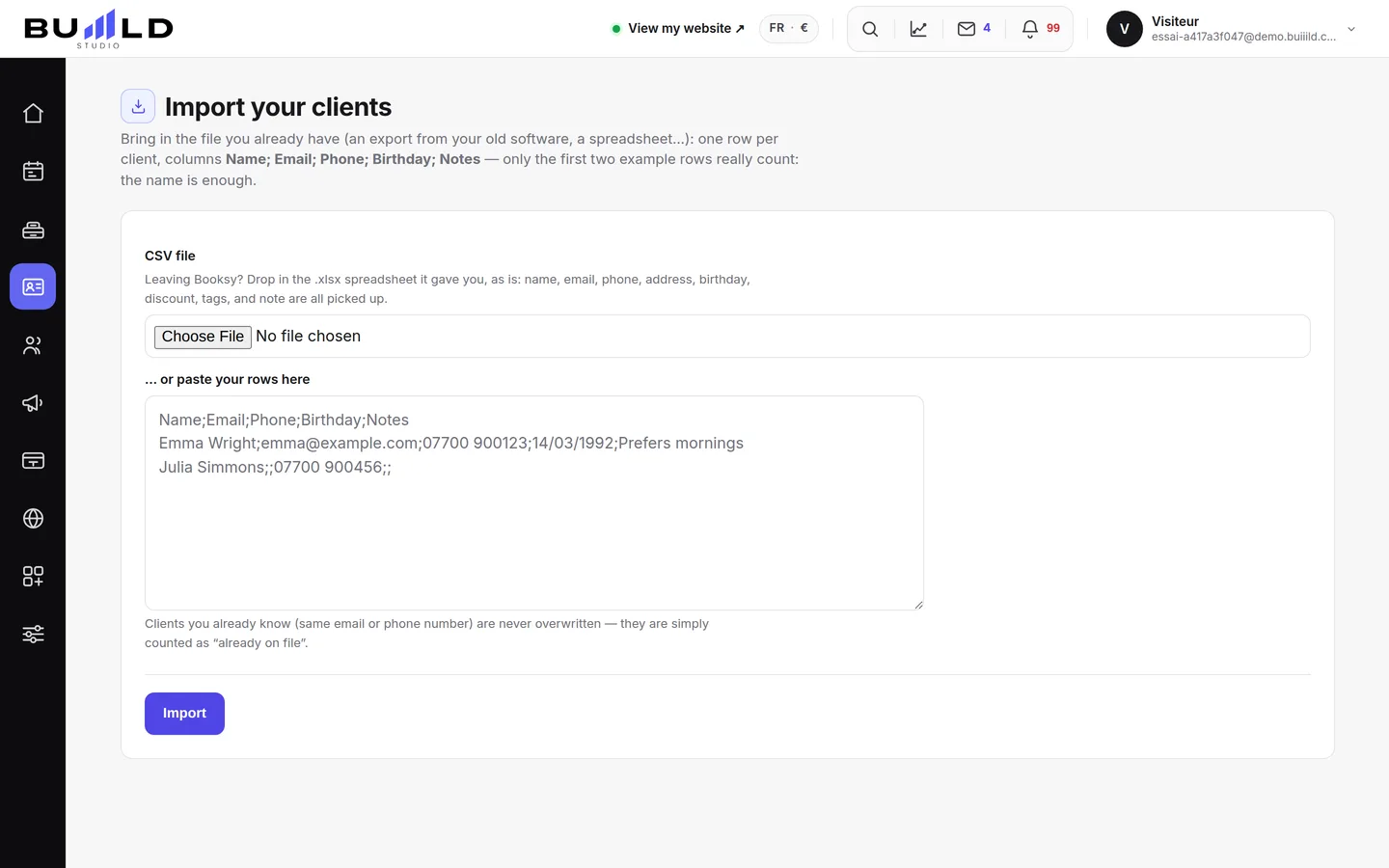Click the search magnifier icon
Viewport: 1389px width, 868px height.
coord(870,29)
